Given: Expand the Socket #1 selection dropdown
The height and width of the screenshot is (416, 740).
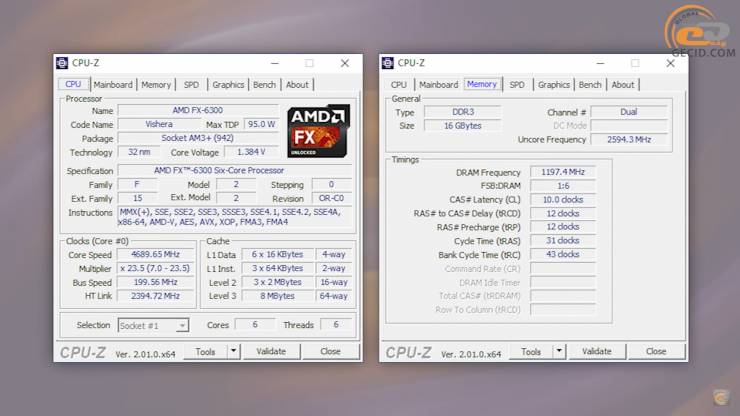Looking at the screenshot, I should tap(182, 325).
